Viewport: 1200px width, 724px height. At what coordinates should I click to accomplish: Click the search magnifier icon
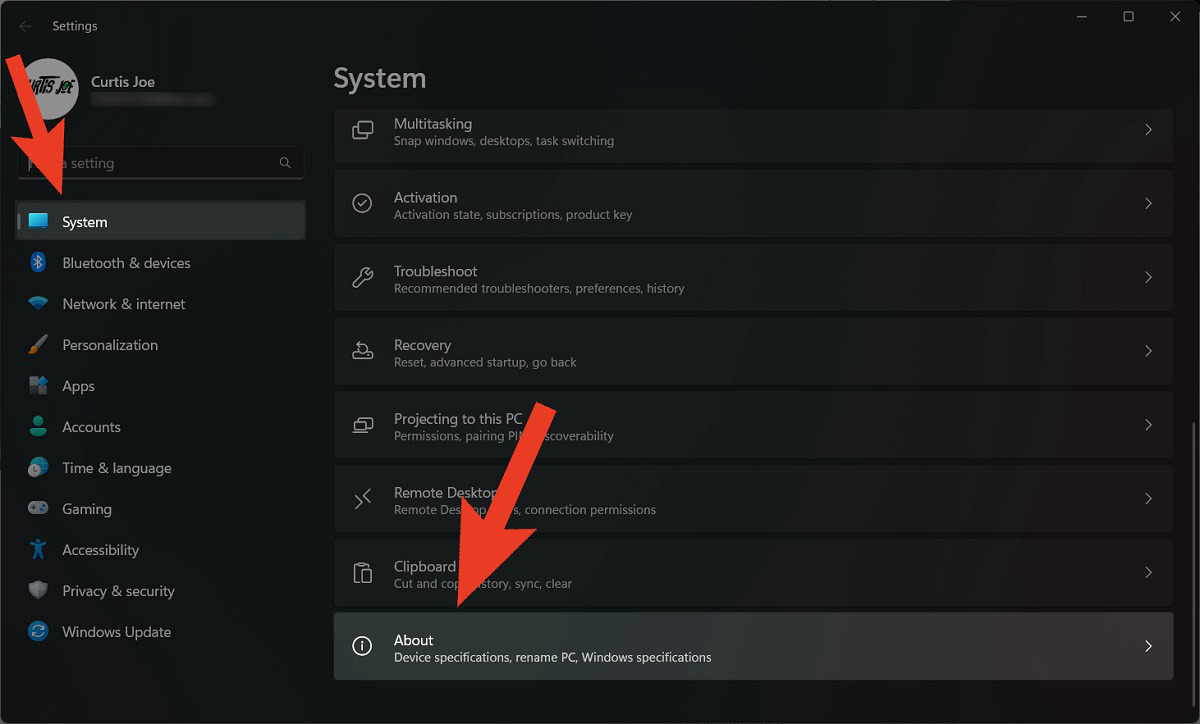[285, 163]
